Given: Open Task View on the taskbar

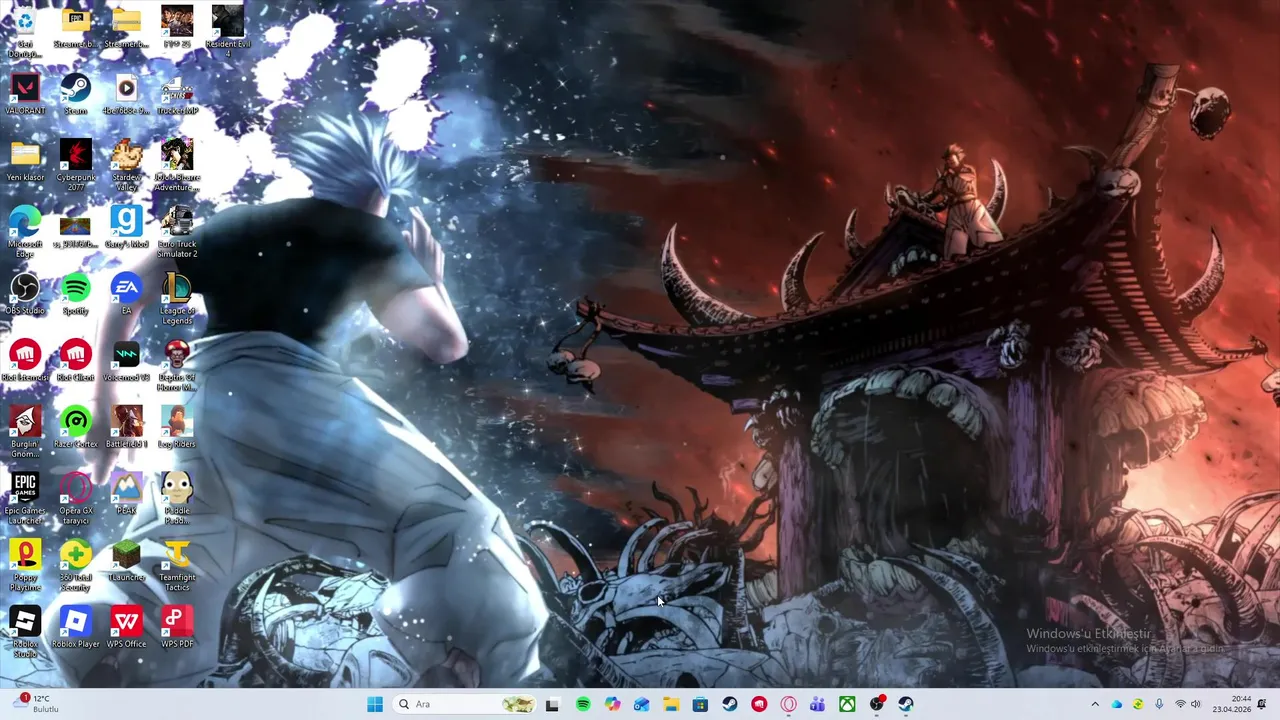Looking at the screenshot, I should click(x=552, y=704).
